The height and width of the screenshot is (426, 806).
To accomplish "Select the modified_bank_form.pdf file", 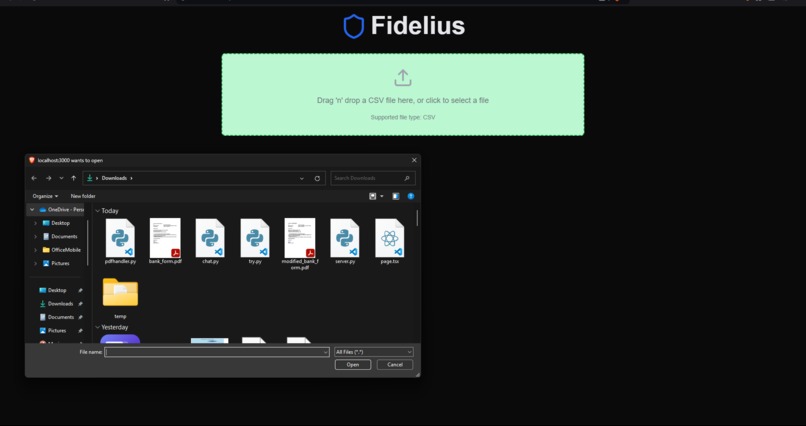I will tap(300, 244).
